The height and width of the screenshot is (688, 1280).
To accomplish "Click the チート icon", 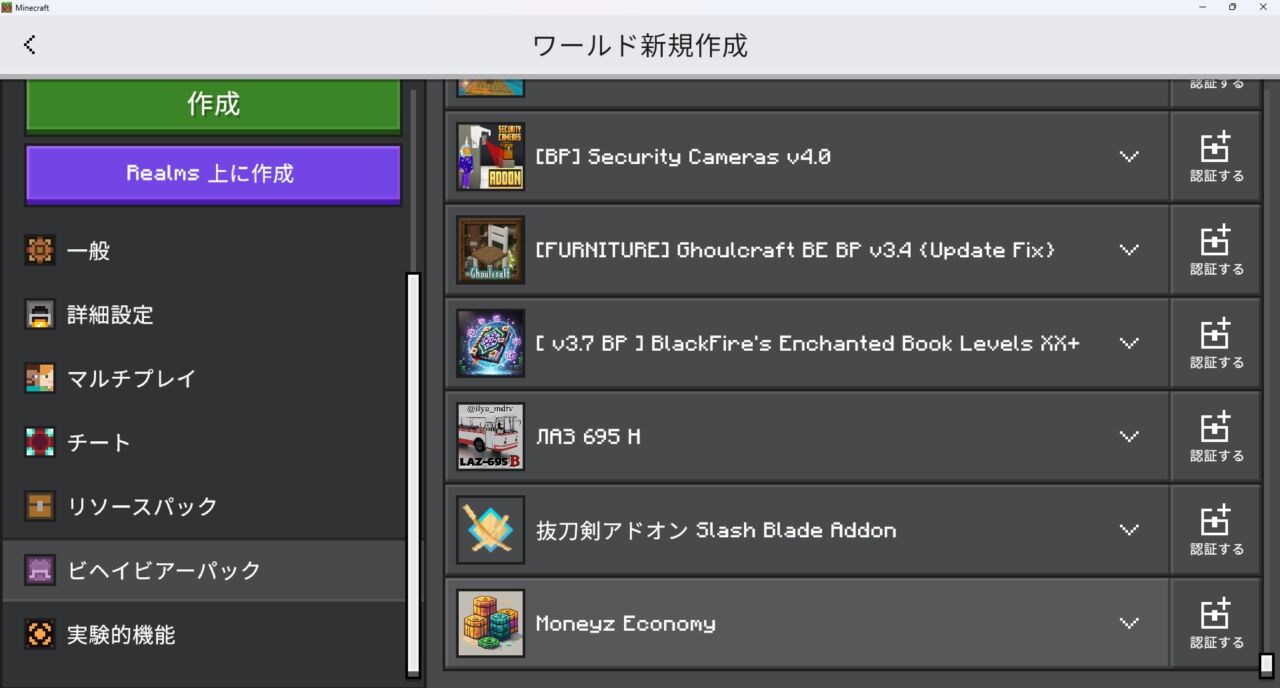I will tap(40, 443).
